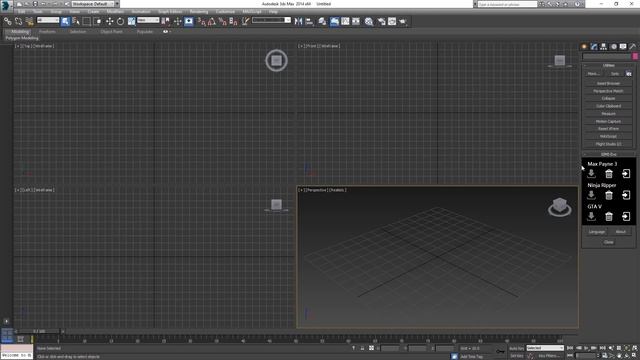Image resolution: width=640 pixels, height=360 pixels.
Task: Delete the Ninja Ripper package with trash icon
Action: 609,195
